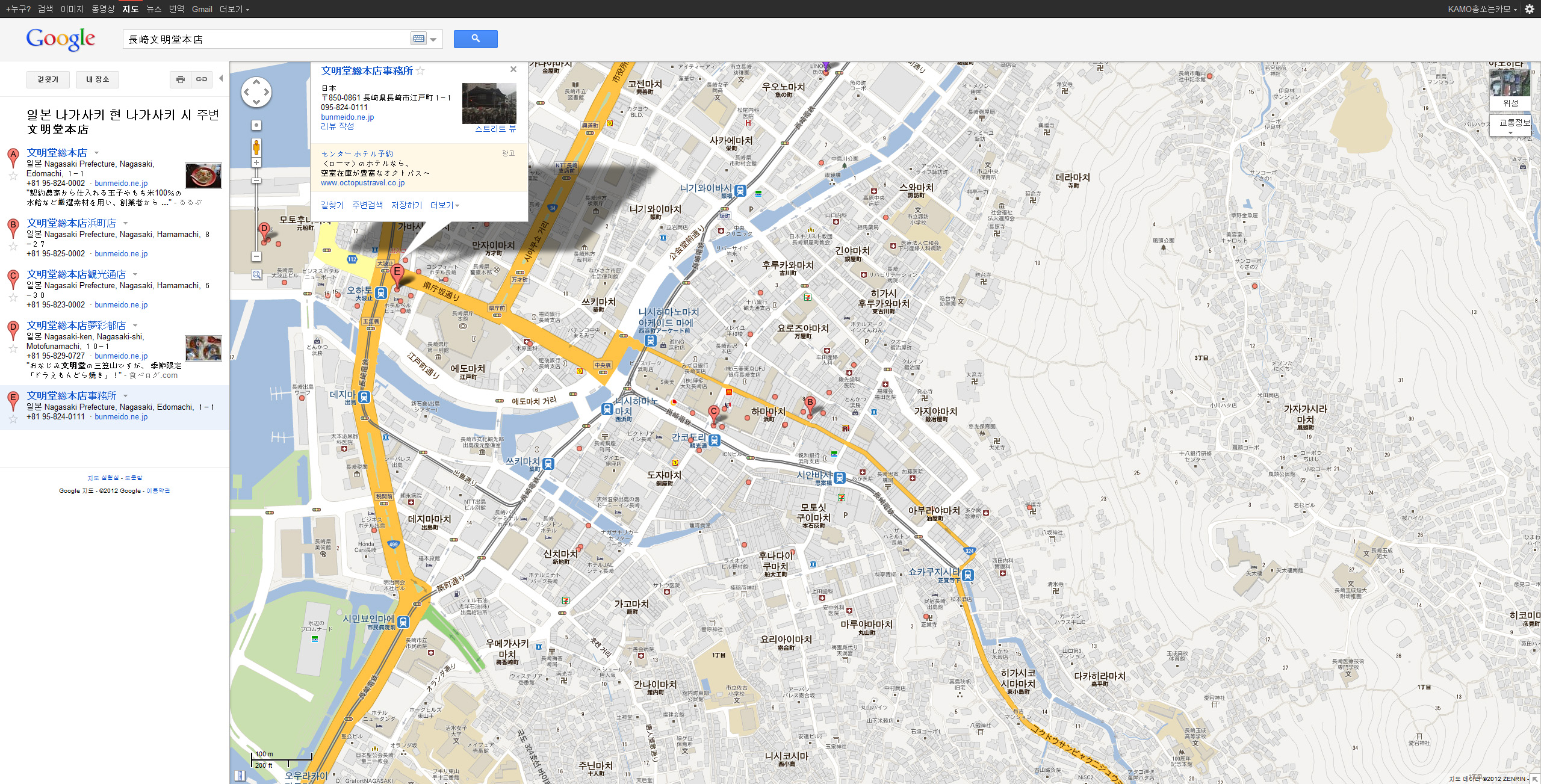Star the 文明堂總本店浜町店 result B
1541x784 pixels.
point(13,246)
